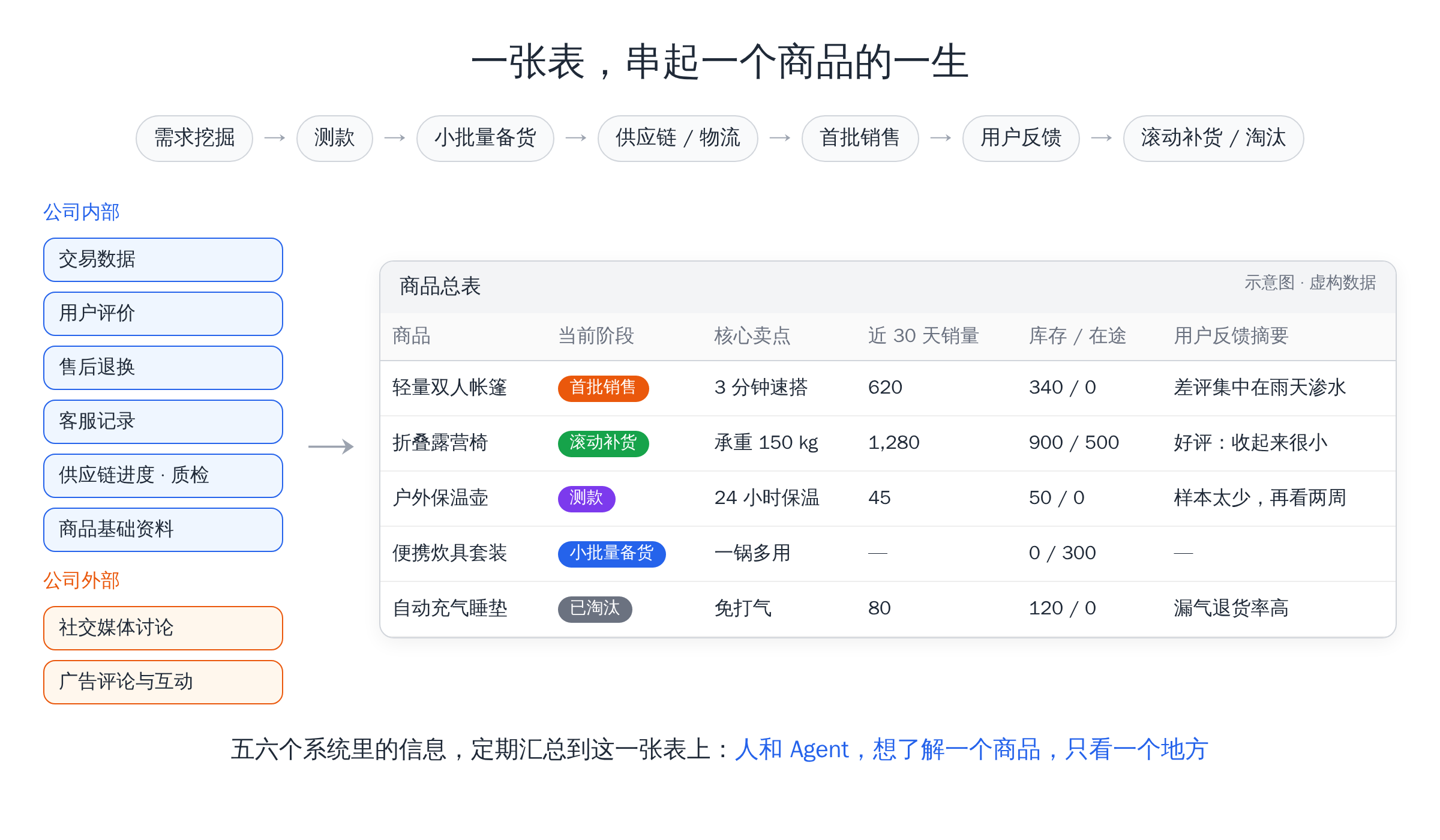Click the orange 首批销售 status badge
The image size is (1440, 840).
click(604, 388)
